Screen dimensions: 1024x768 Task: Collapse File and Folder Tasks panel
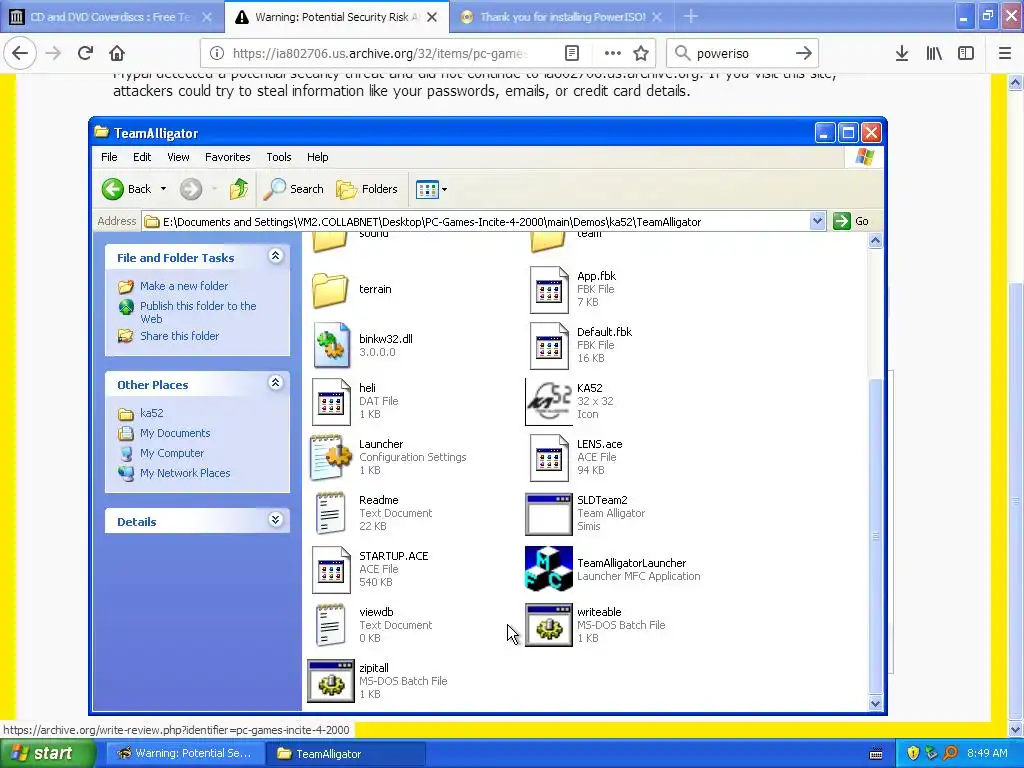(x=276, y=256)
